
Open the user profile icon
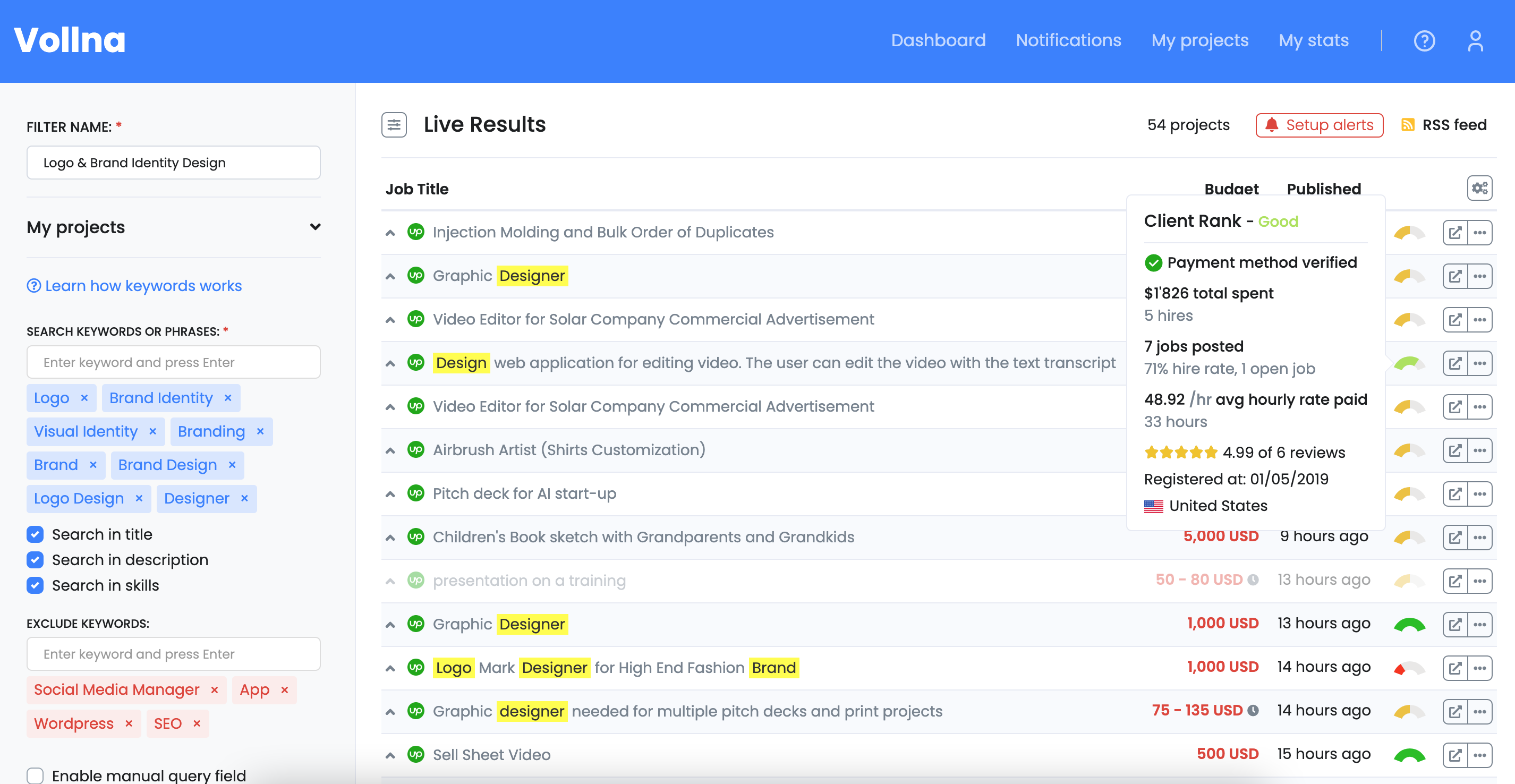coord(1475,40)
